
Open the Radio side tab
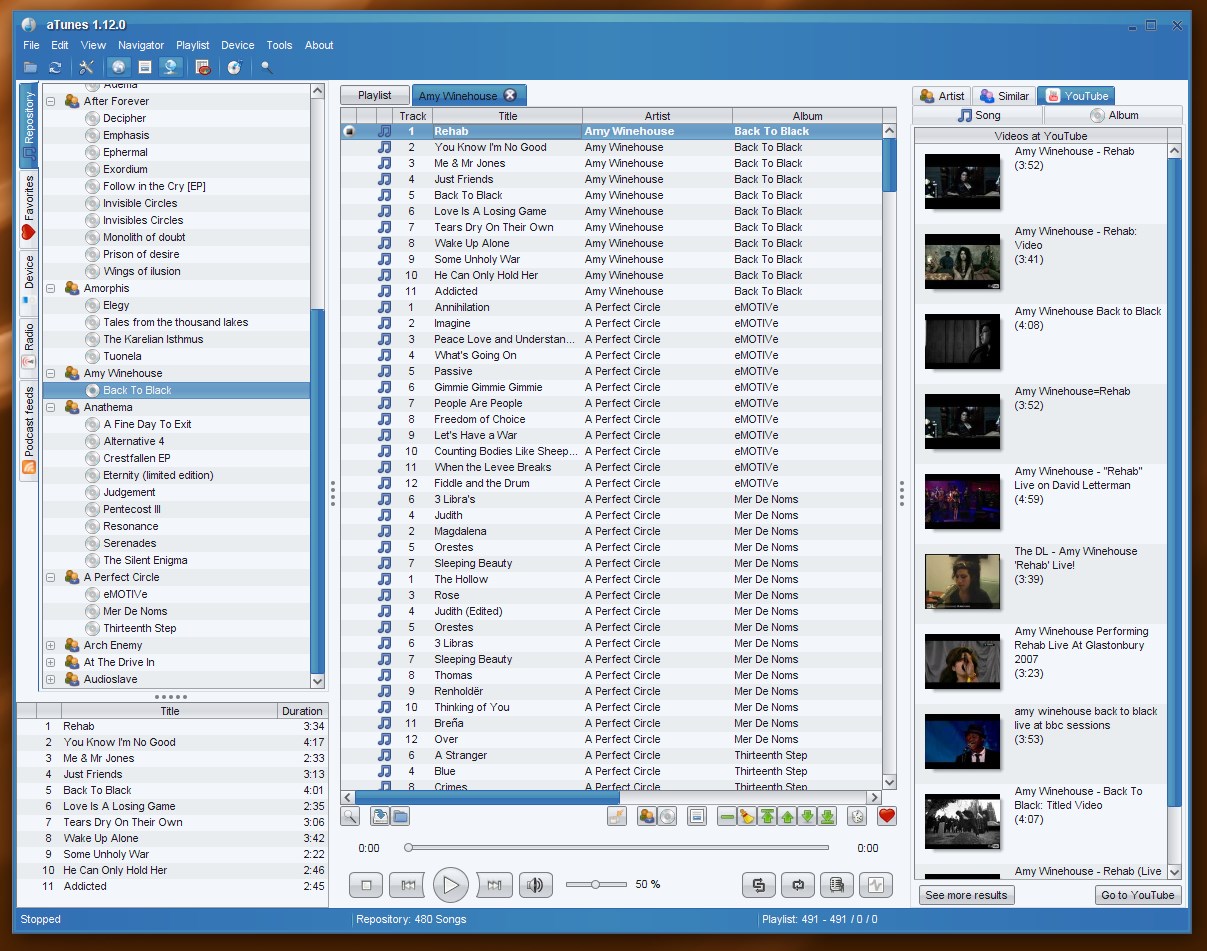28,347
